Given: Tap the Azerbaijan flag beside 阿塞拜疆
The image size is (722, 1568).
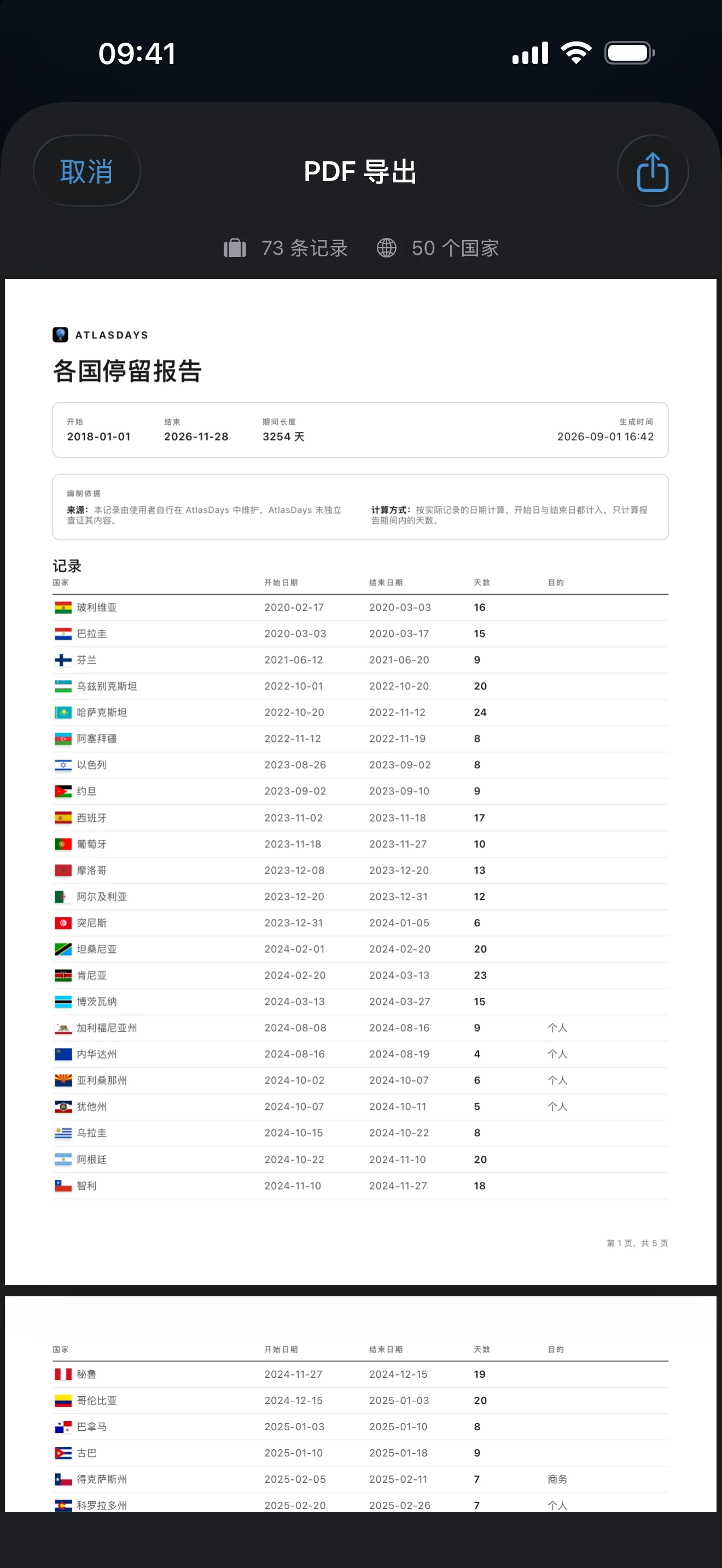Looking at the screenshot, I should (63, 738).
